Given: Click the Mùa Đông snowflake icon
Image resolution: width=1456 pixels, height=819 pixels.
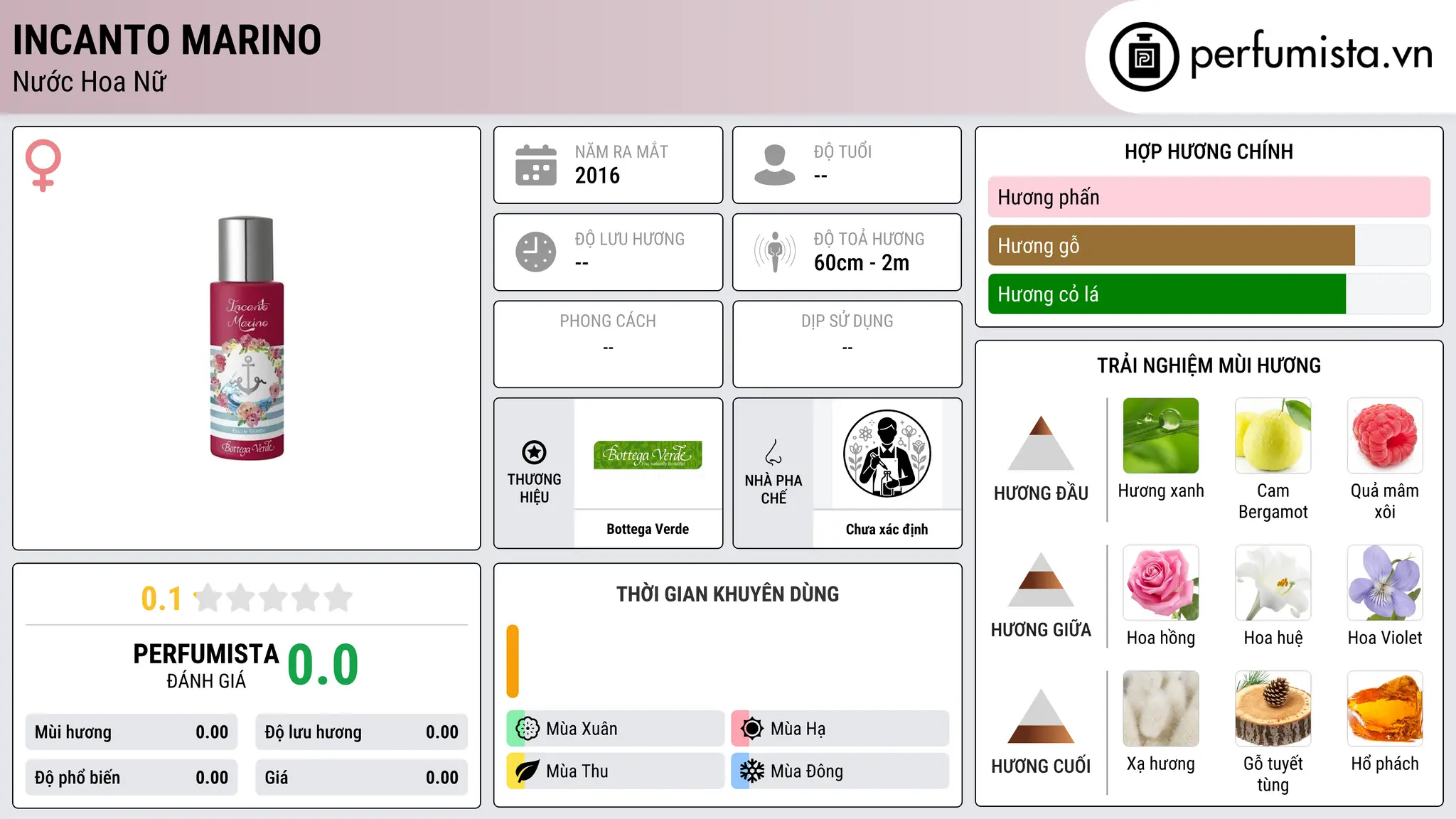Looking at the screenshot, I should pyautogui.click(x=751, y=771).
